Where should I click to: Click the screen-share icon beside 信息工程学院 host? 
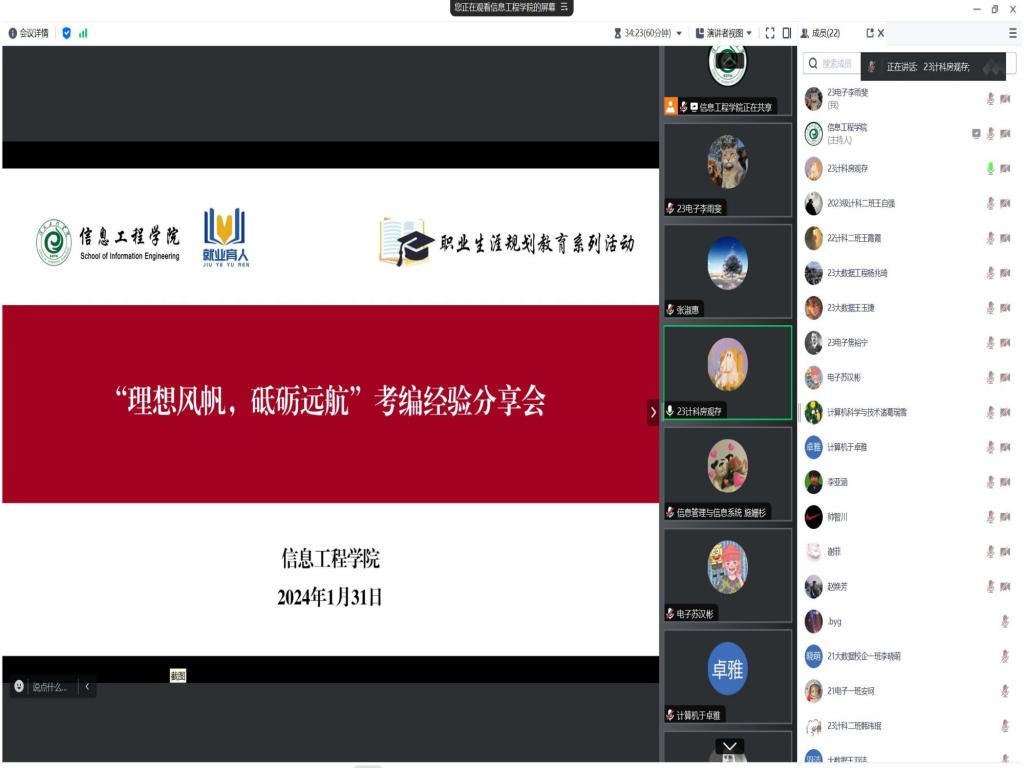pos(975,133)
